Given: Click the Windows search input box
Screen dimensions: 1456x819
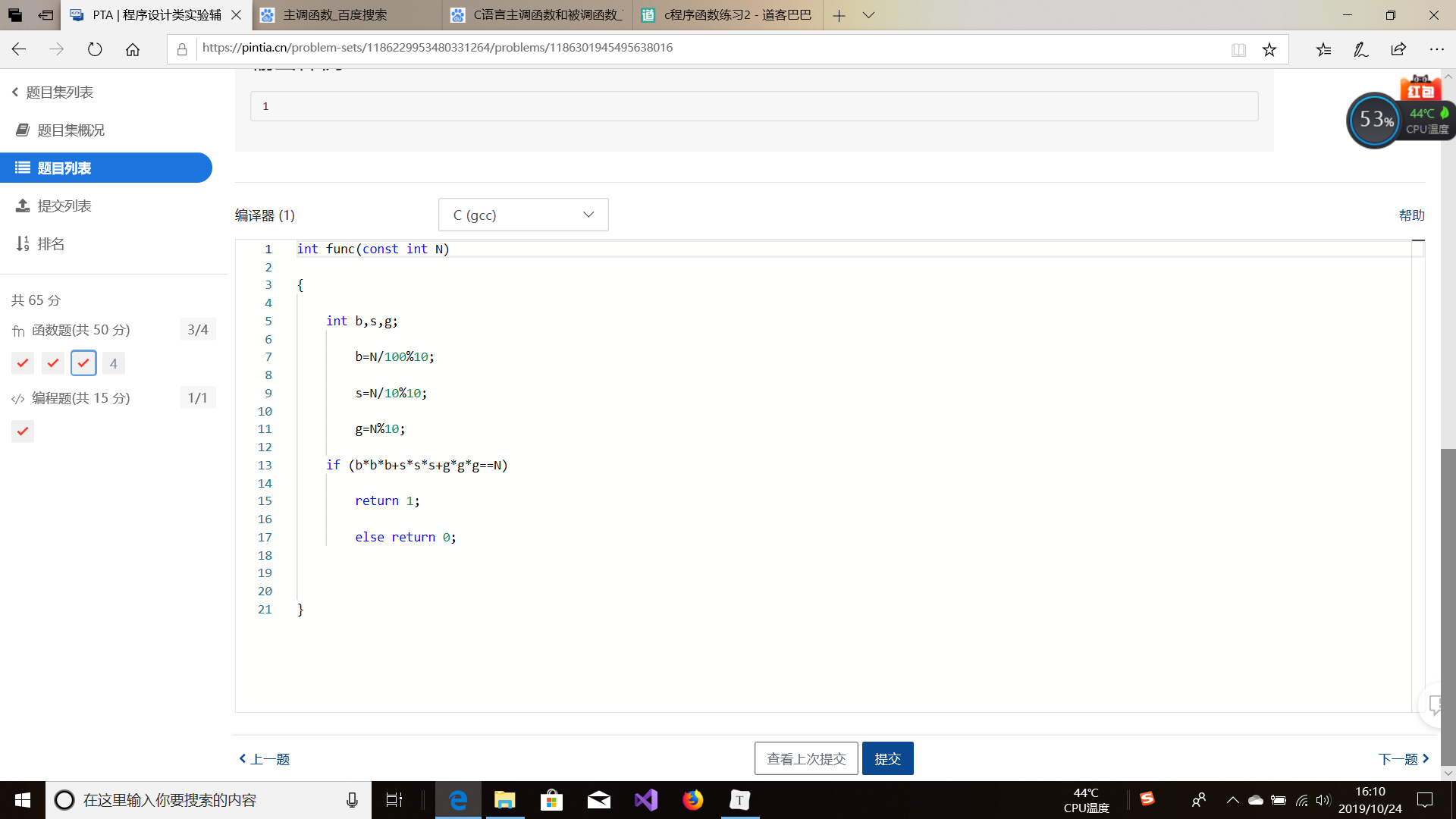Looking at the screenshot, I should tap(205, 800).
